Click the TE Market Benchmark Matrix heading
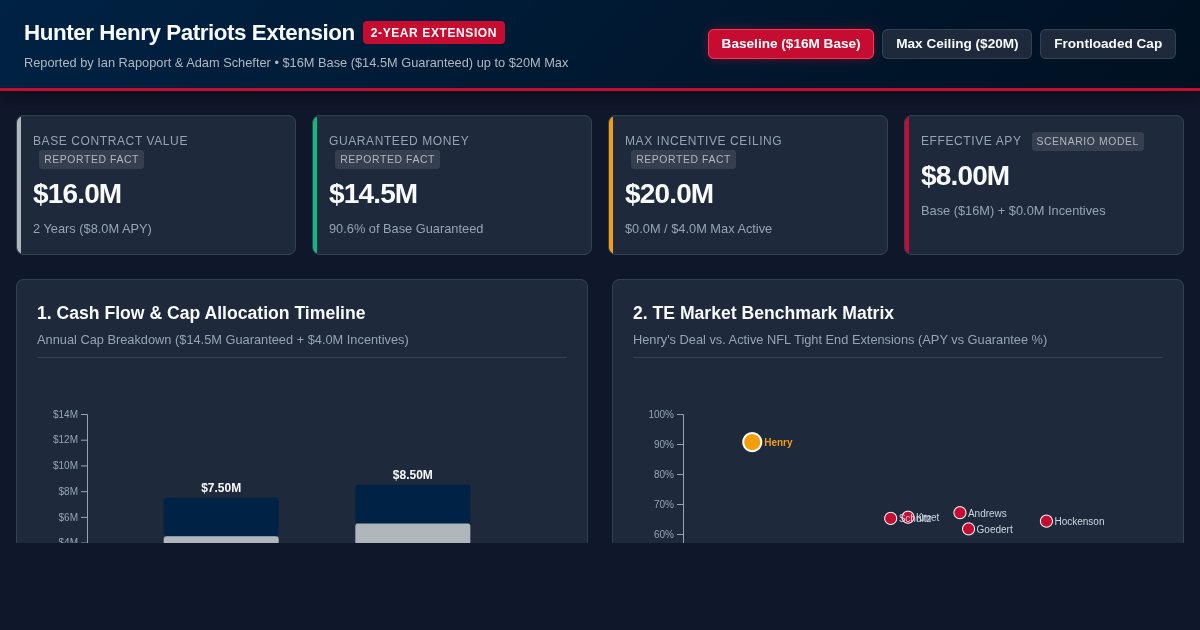Viewport: 1200px width, 630px height. pos(763,313)
